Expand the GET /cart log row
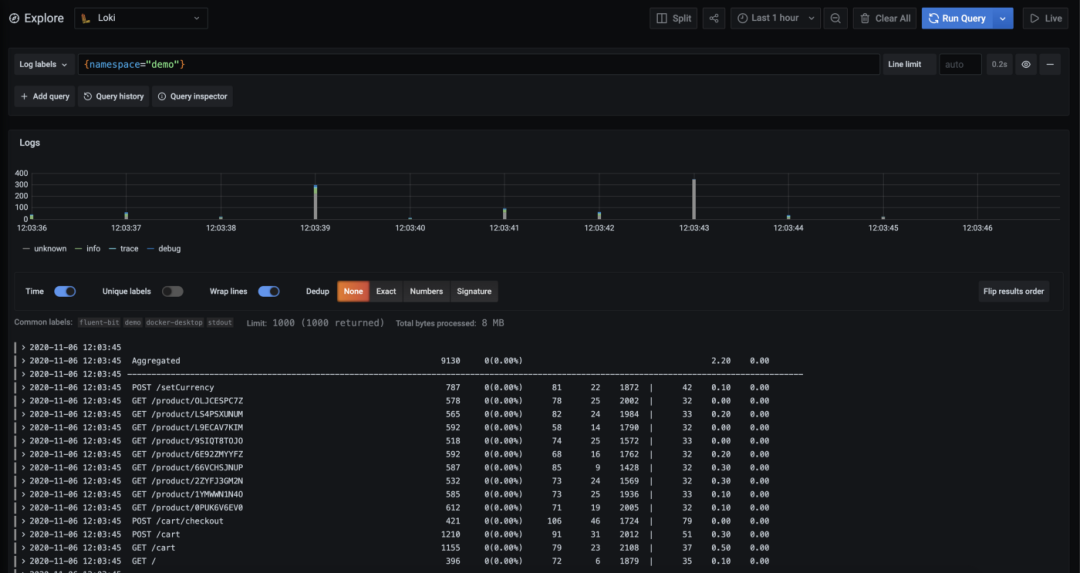This screenshot has height=573, width=1080. 23,548
